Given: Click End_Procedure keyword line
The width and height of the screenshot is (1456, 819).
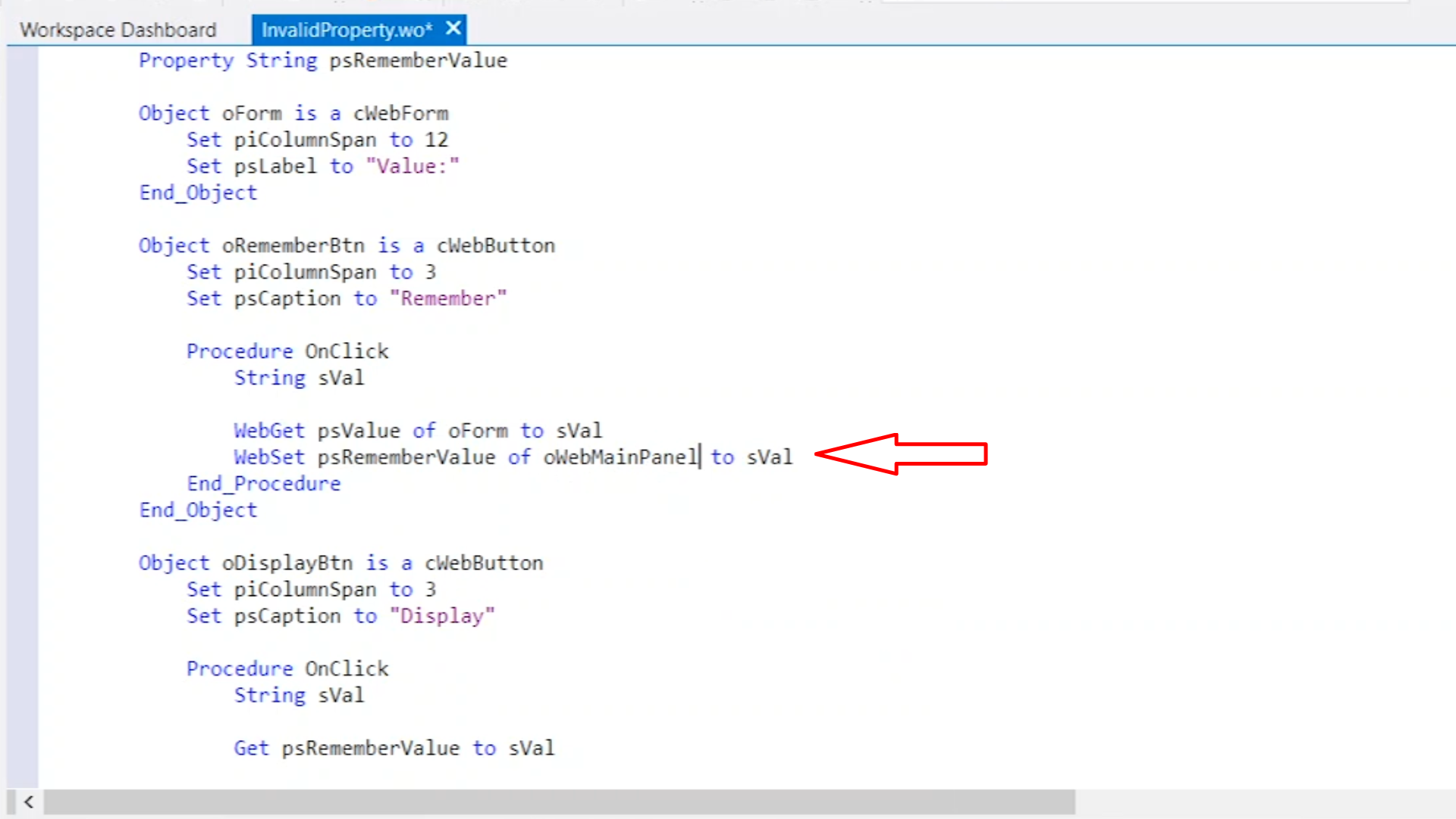Looking at the screenshot, I should point(264,484).
